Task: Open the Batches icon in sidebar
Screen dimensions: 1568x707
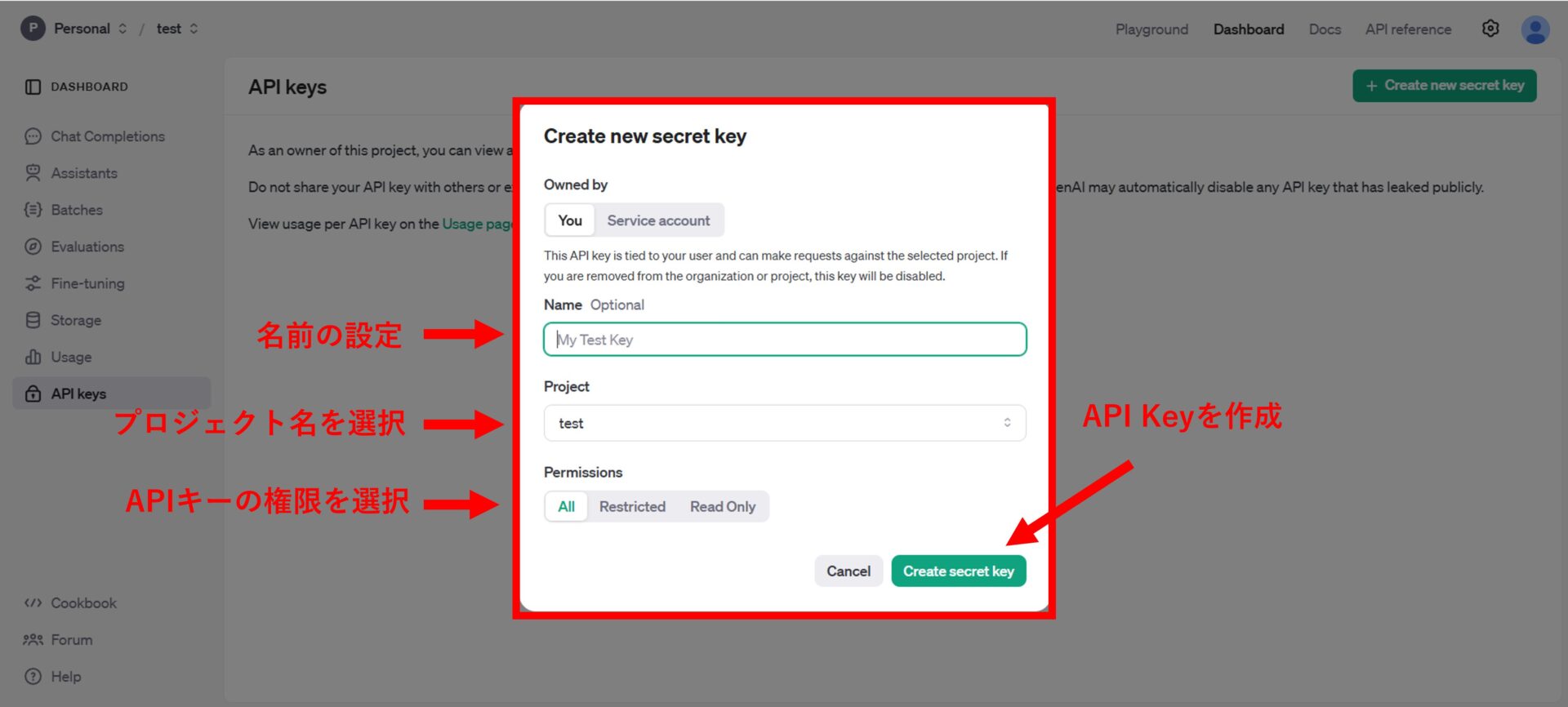Action: pyautogui.click(x=33, y=210)
